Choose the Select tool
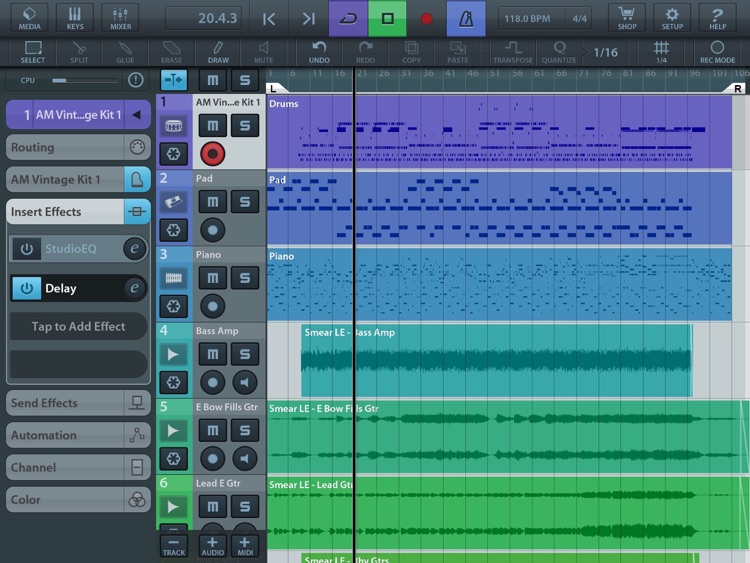Viewport: 750px width, 563px height. pos(33,52)
